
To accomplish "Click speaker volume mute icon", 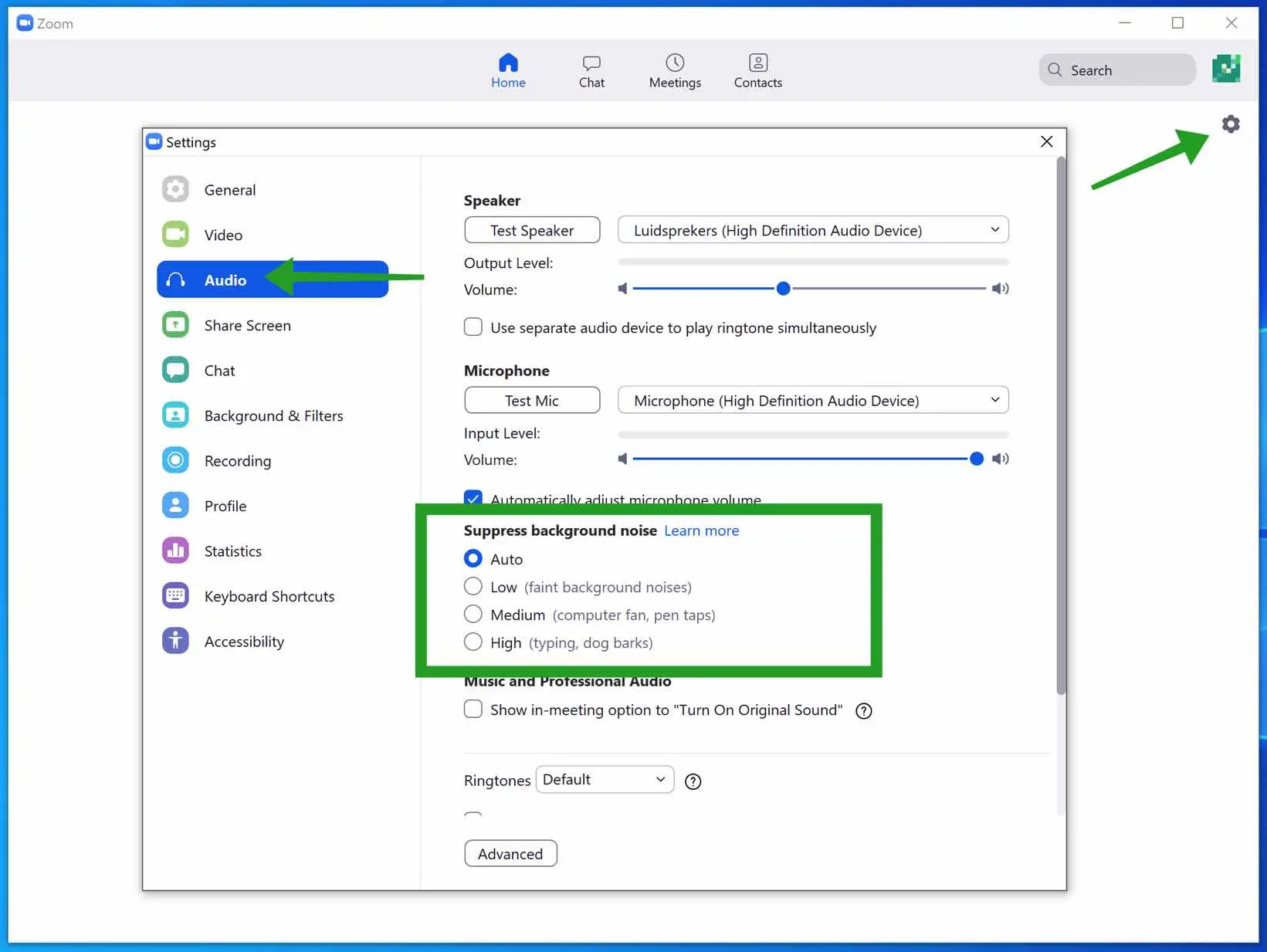I will (622, 289).
